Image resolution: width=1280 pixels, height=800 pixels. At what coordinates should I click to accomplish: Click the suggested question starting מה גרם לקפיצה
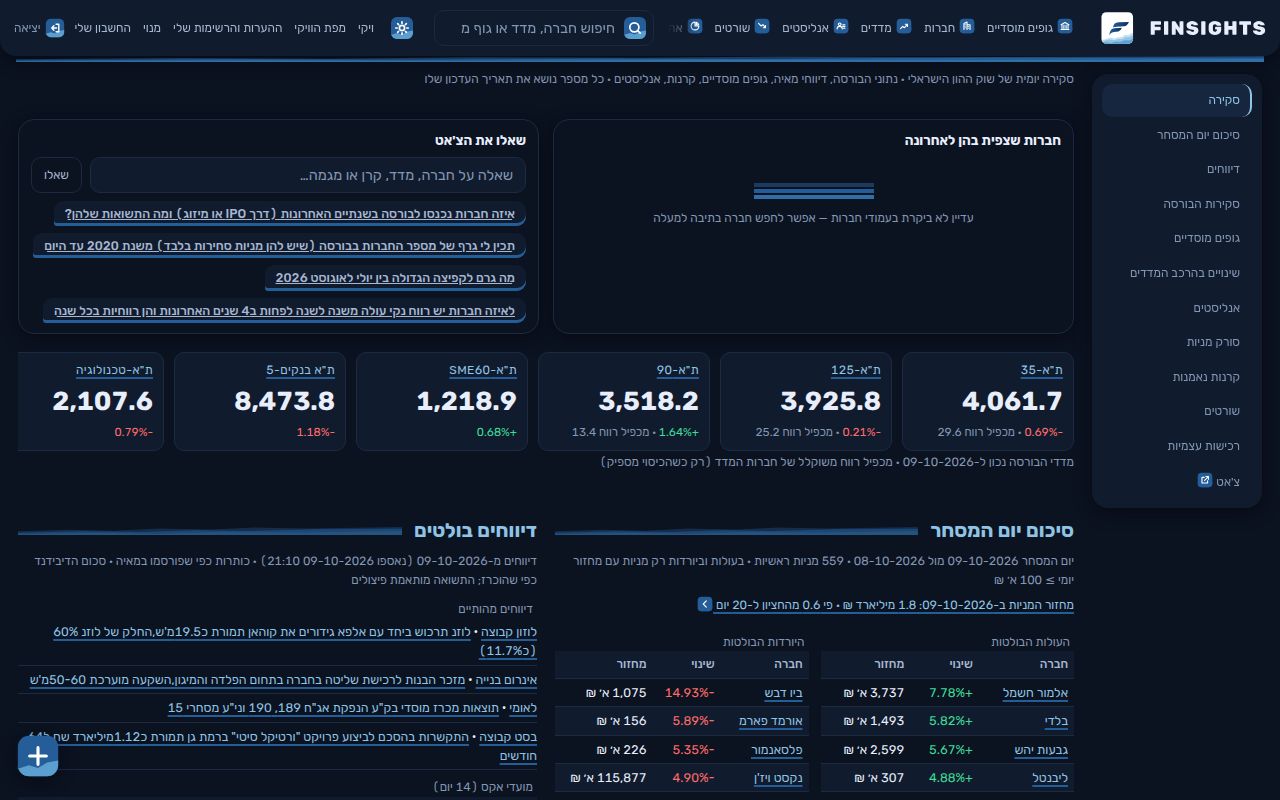[x=395, y=278]
